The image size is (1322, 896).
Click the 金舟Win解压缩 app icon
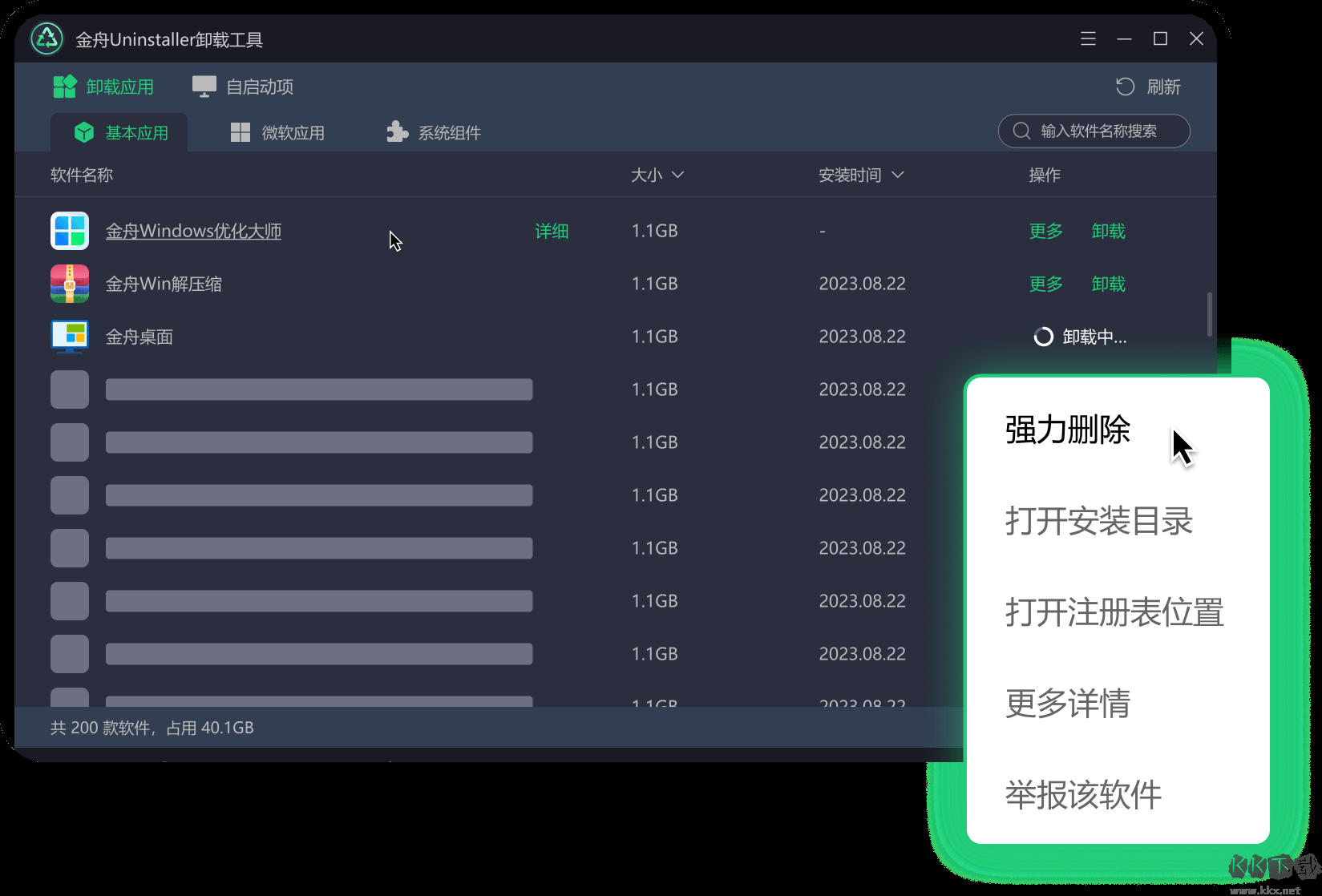click(70, 284)
